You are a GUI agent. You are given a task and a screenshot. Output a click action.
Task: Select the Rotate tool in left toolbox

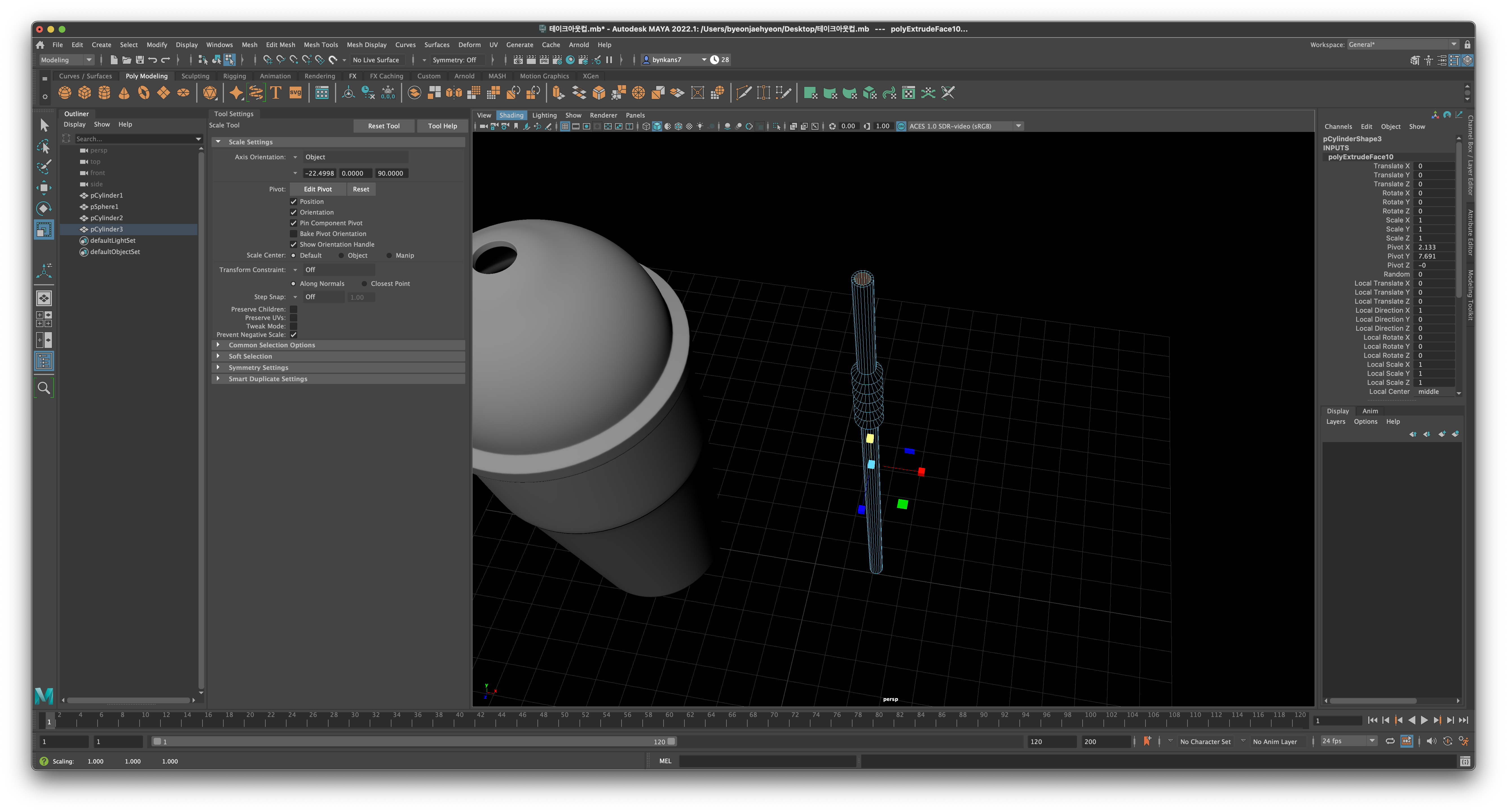click(x=44, y=208)
